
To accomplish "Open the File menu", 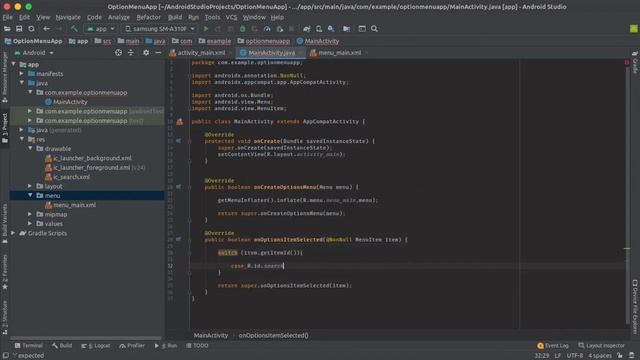I will coord(7,17).
